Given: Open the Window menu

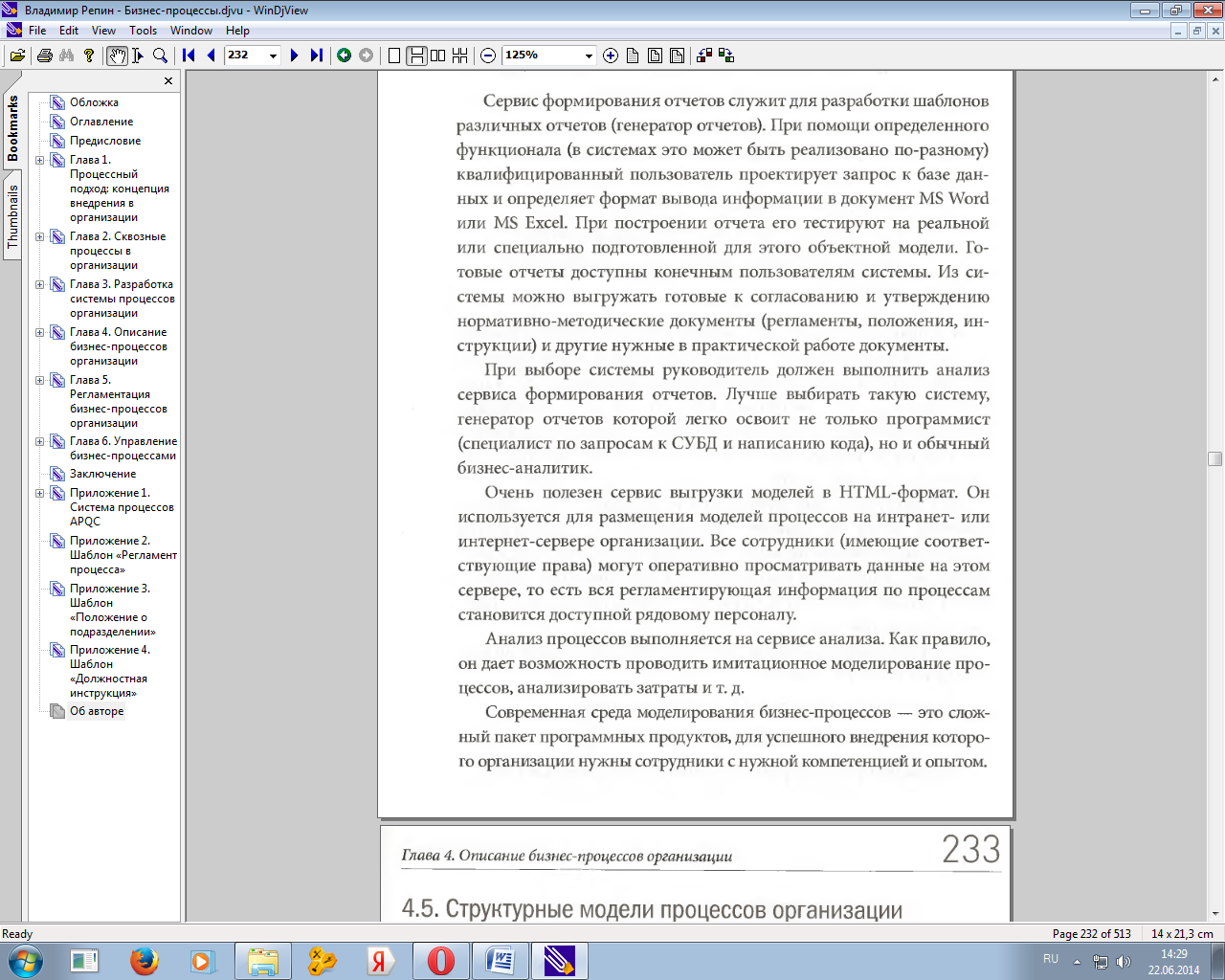Looking at the screenshot, I should (191, 31).
